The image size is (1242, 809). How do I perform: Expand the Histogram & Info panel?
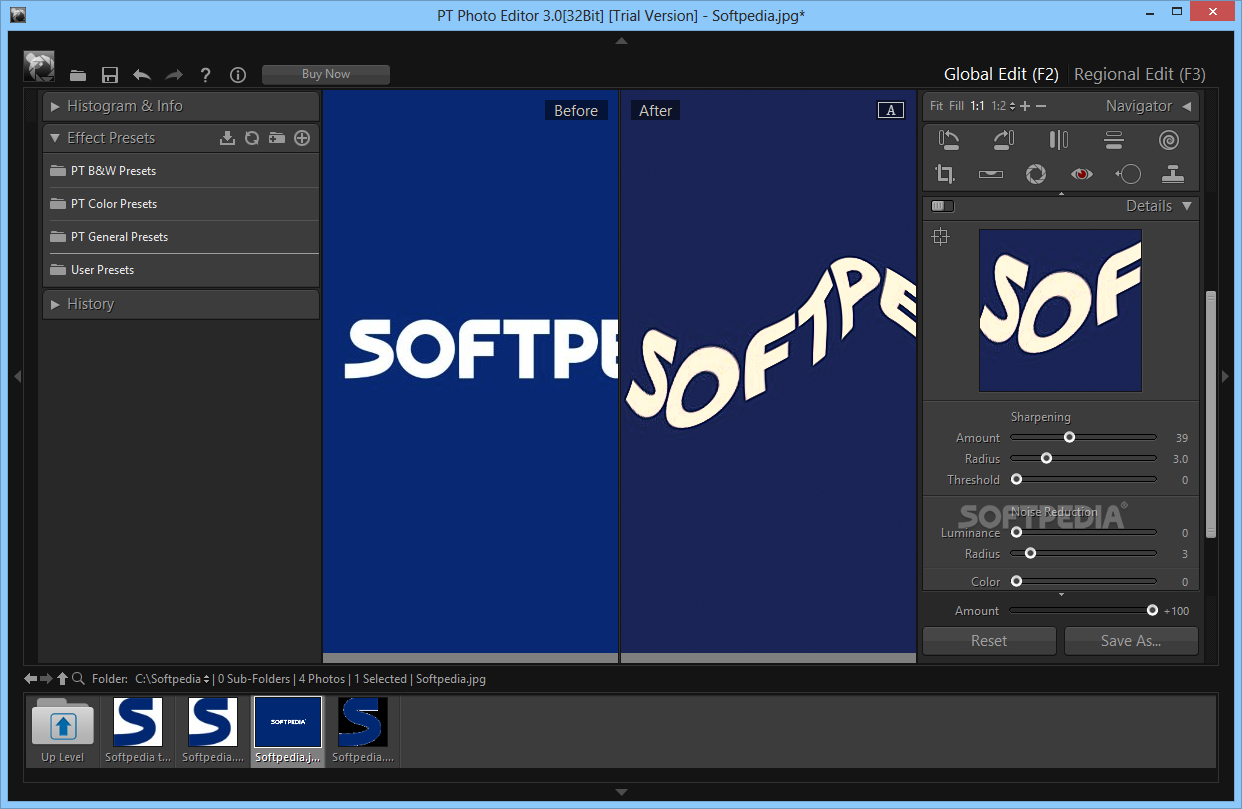[181, 106]
